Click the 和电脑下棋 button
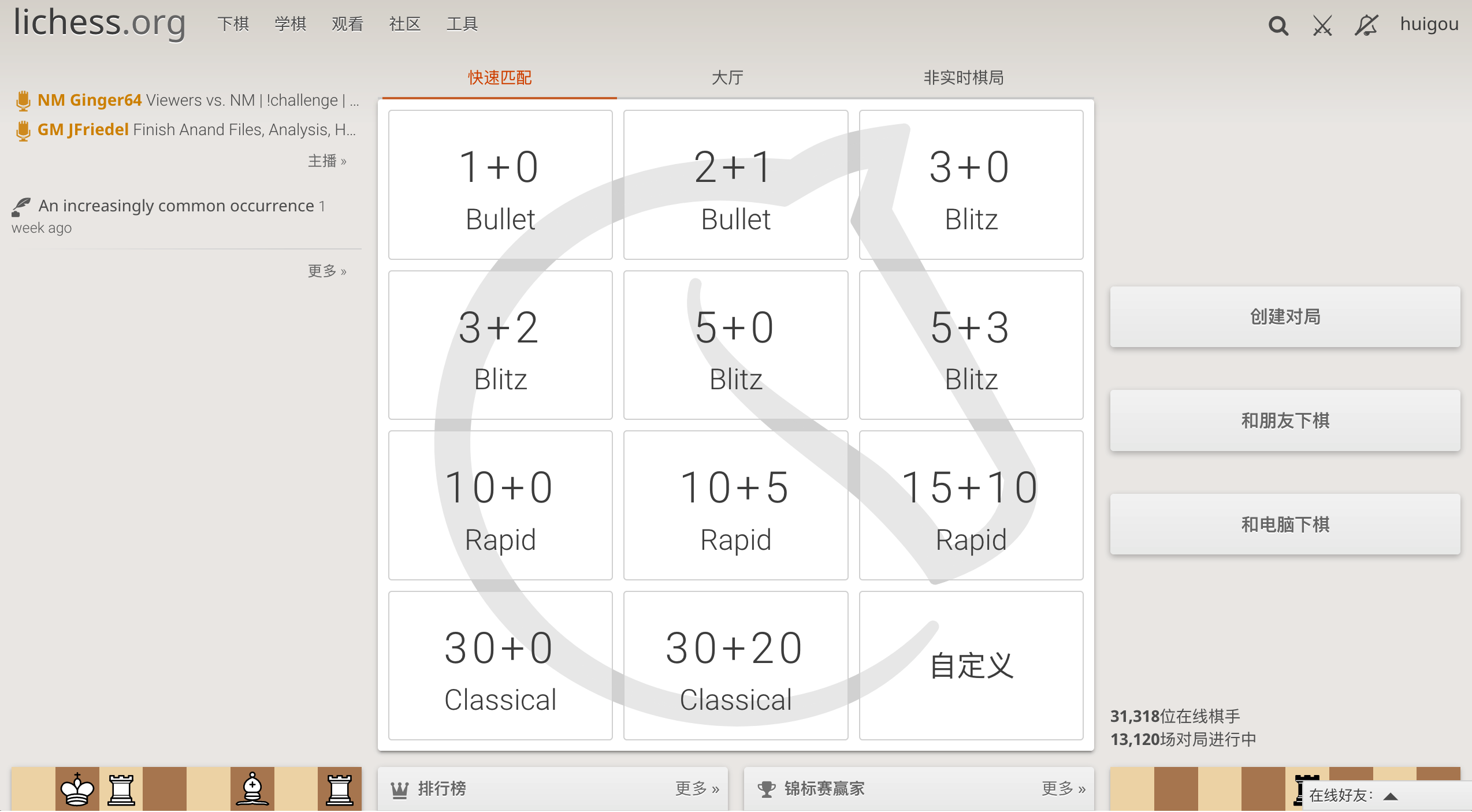The image size is (1472, 812). pos(1285,524)
